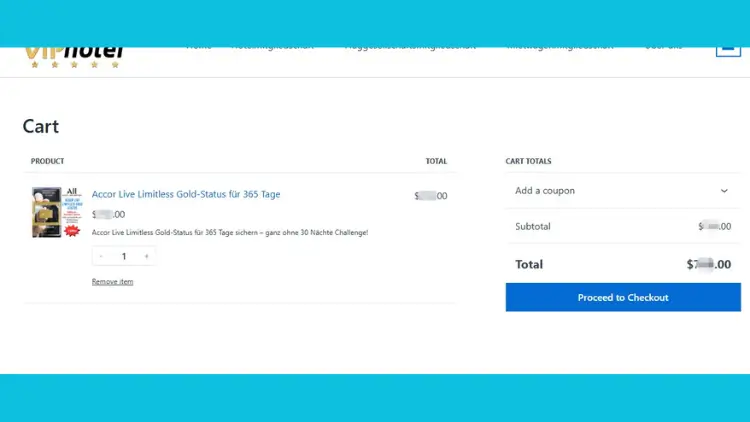Click the bold Total label
The width and height of the screenshot is (750, 422).
[x=529, y=264]
